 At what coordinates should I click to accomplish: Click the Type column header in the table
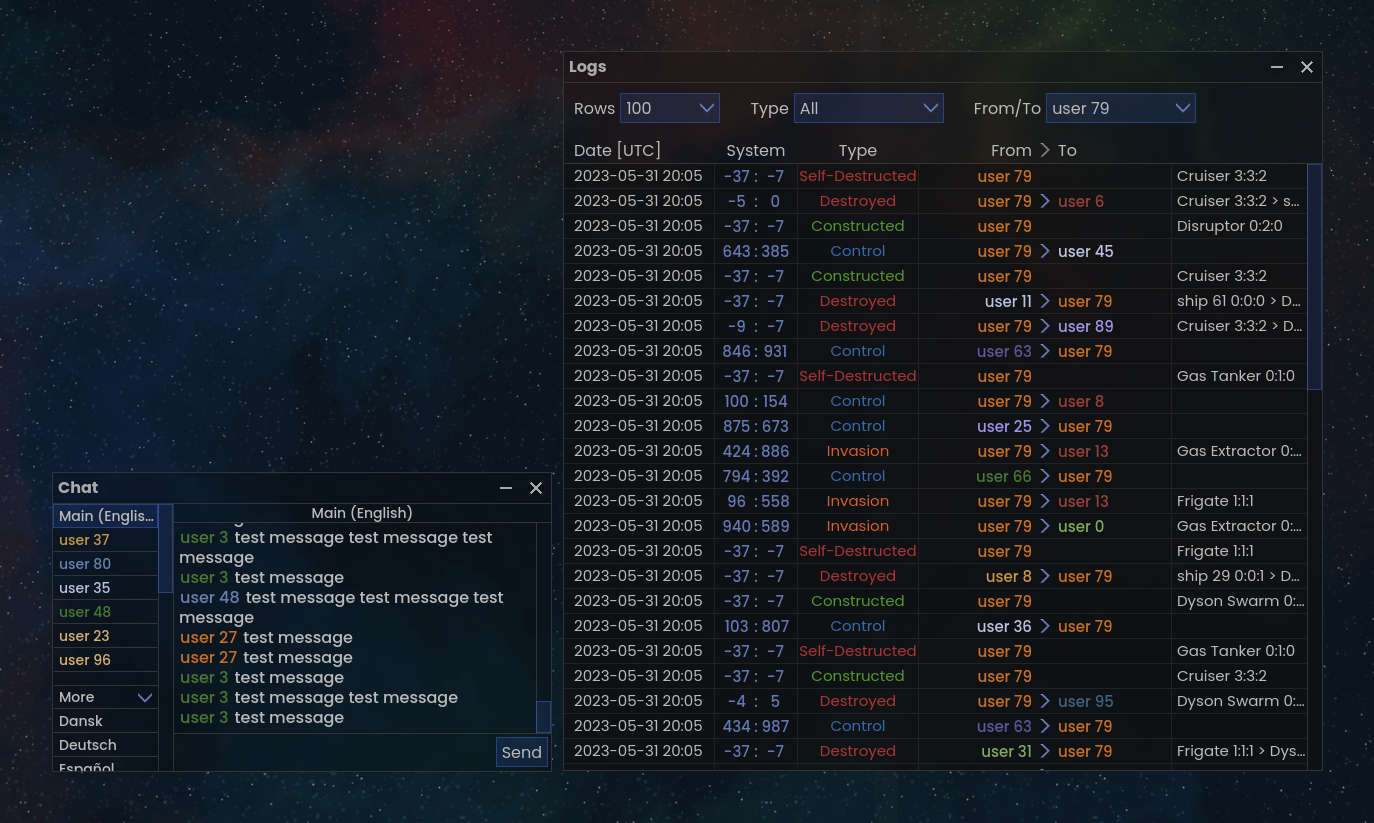858,150
